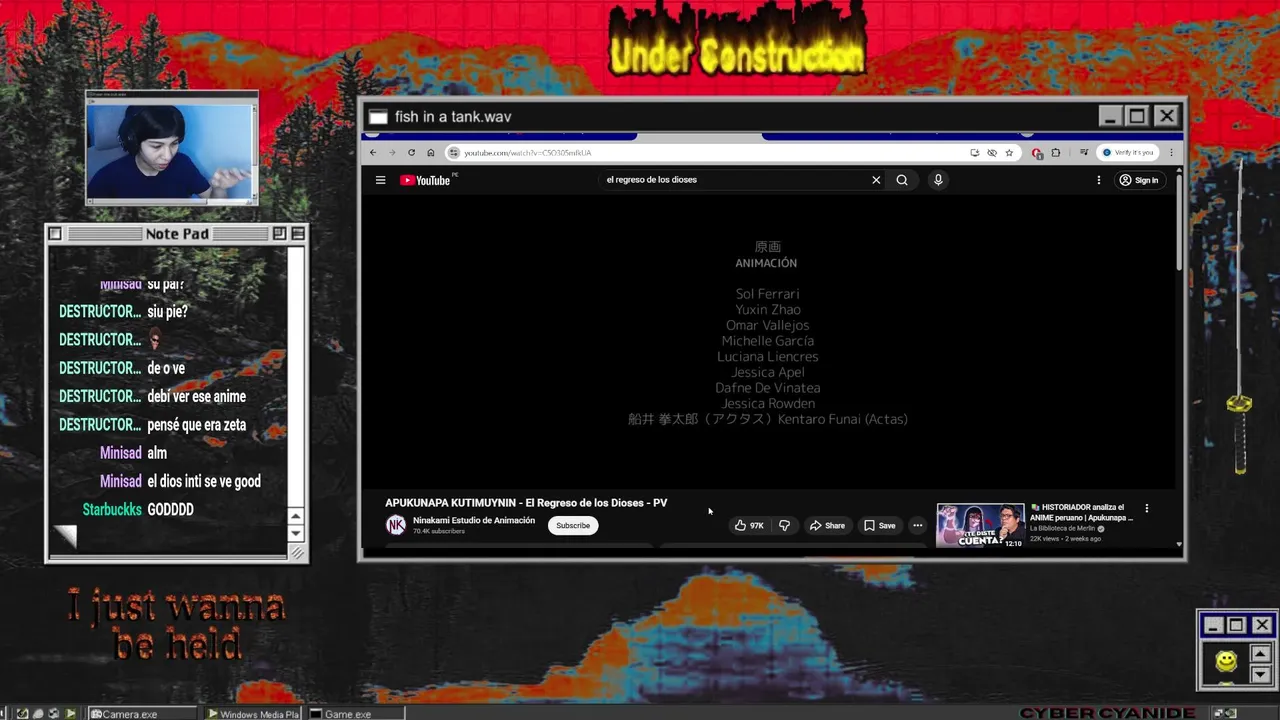Subscribe to the Ninakami channel
Screen dimensions: 1280x720
coord(573,526)
